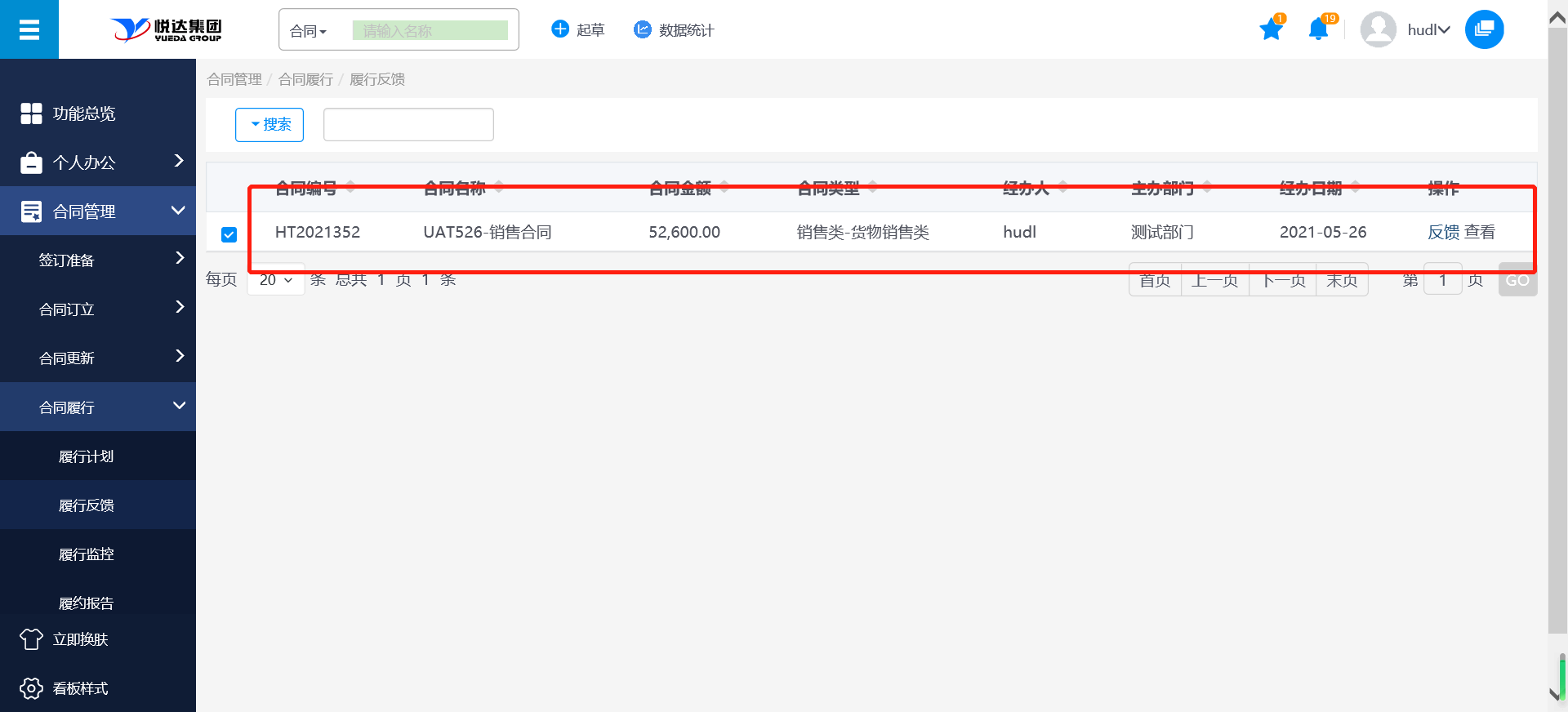Uncheck the HT2021352 row checkbox

pyautogui.click(x=229, y=234)
